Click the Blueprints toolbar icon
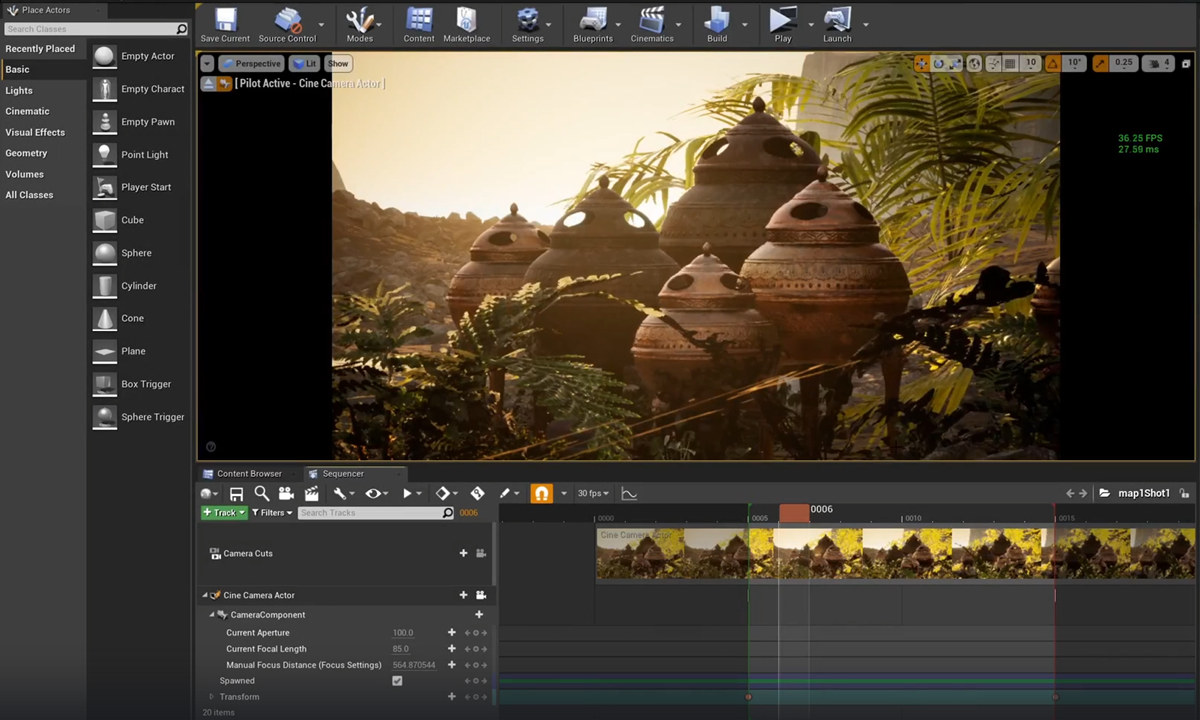Image resolution: width=1200 pixels, height=720 pixels. coord(592,24)
